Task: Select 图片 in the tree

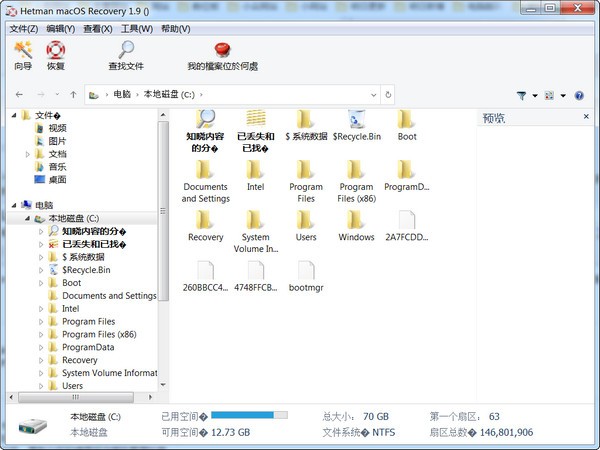Action: tap(57, 141)
